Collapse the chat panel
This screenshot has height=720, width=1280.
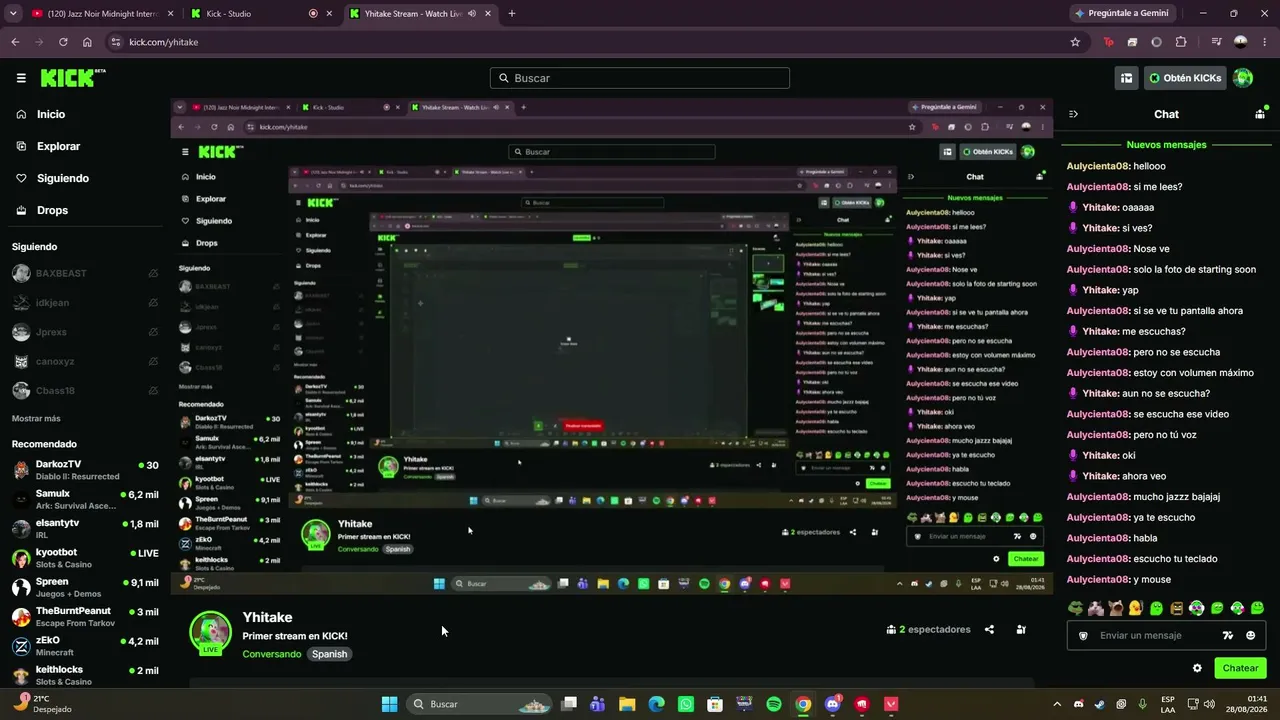[1073, 114]
